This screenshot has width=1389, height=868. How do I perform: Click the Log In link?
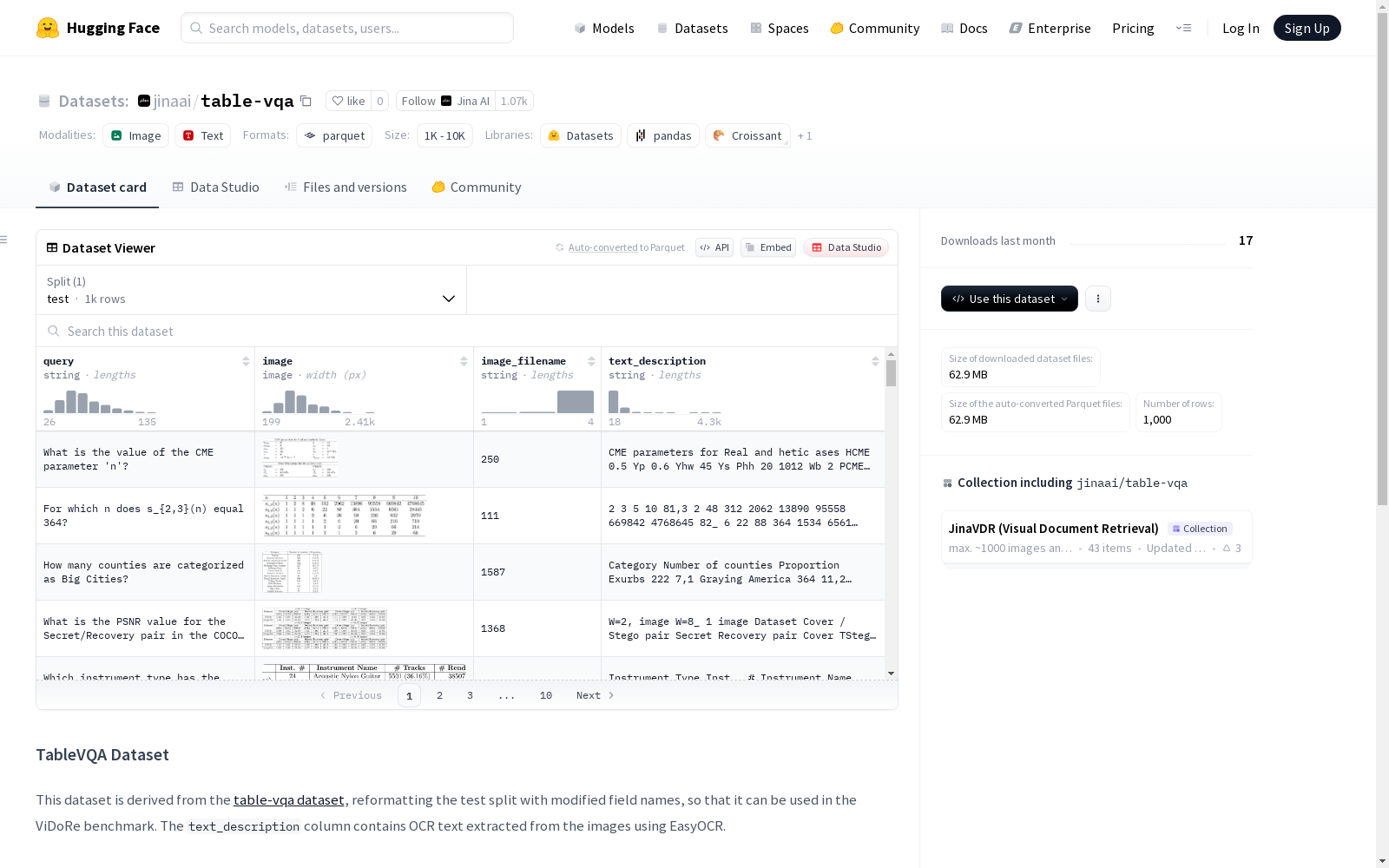click(1241, 28)
